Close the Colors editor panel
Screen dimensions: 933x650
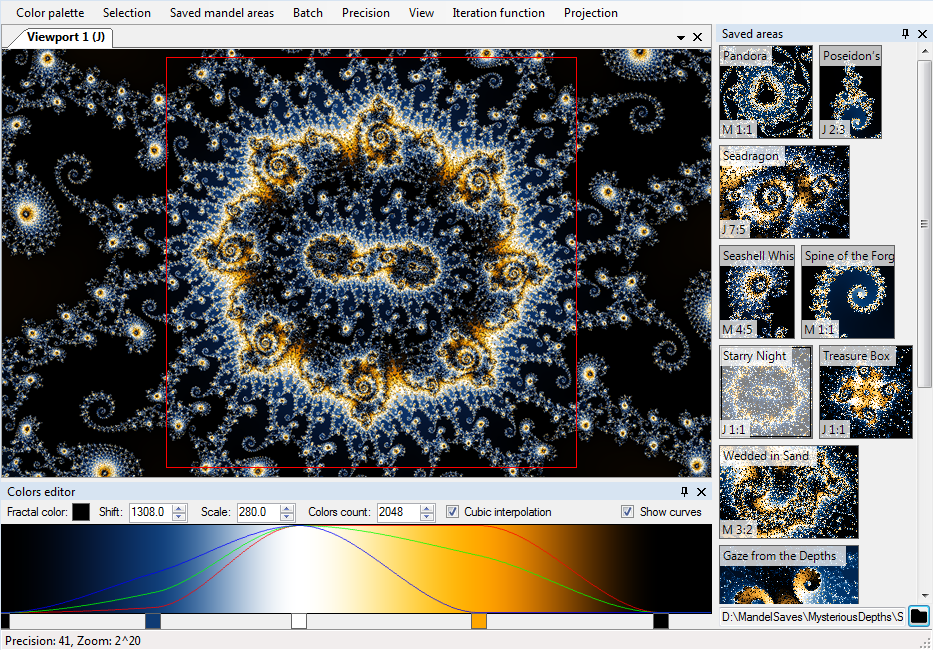pos(701,492)
